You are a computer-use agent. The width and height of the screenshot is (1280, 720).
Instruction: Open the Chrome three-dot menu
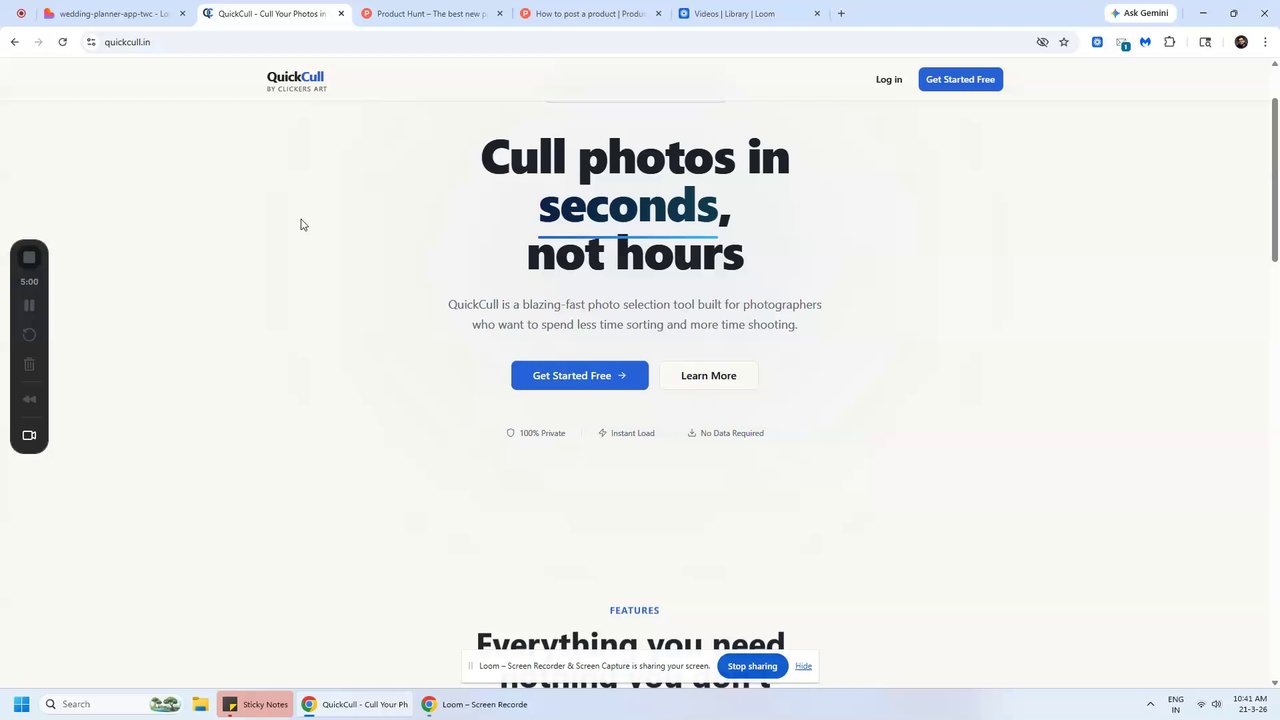tap(1266, 42)
